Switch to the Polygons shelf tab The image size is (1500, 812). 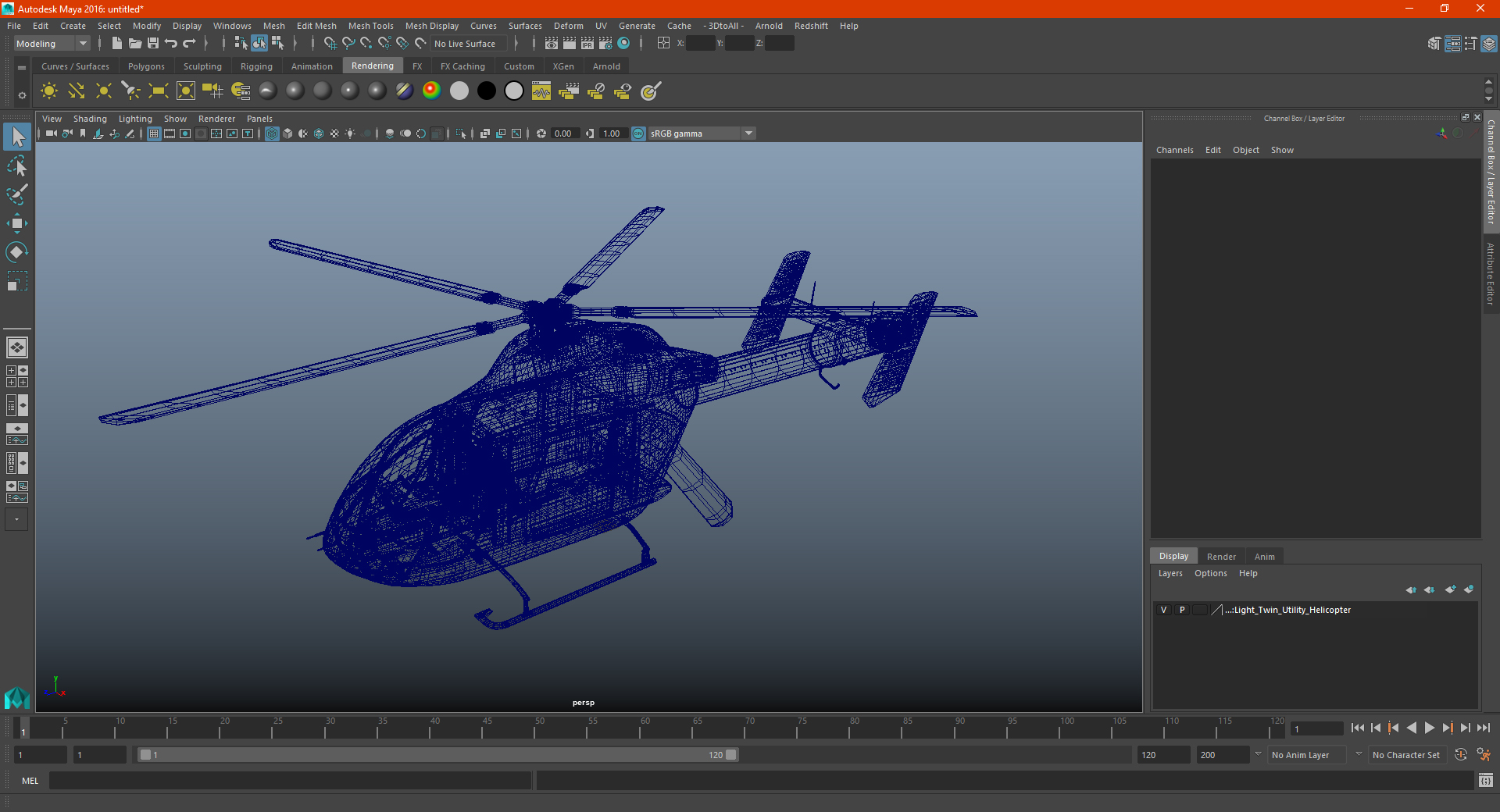[146, 66]
